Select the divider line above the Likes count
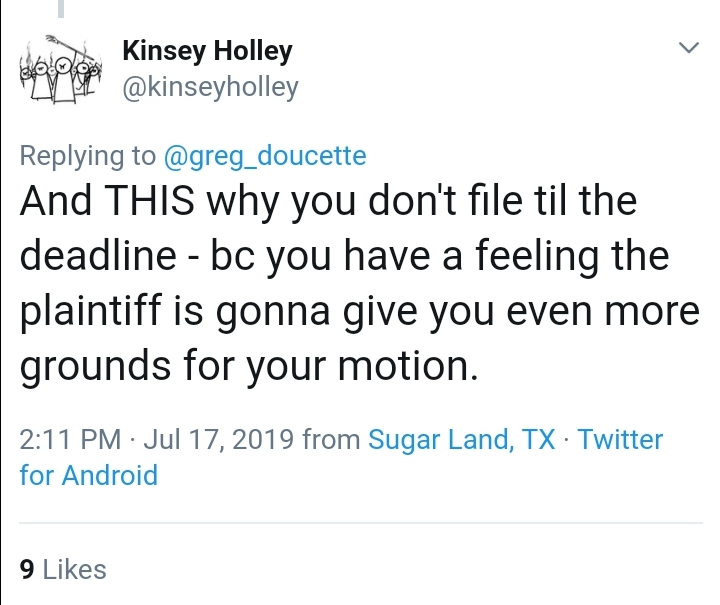Image resolution: width=720 pixels, height=605 pixels. click(x=361, y=522)
